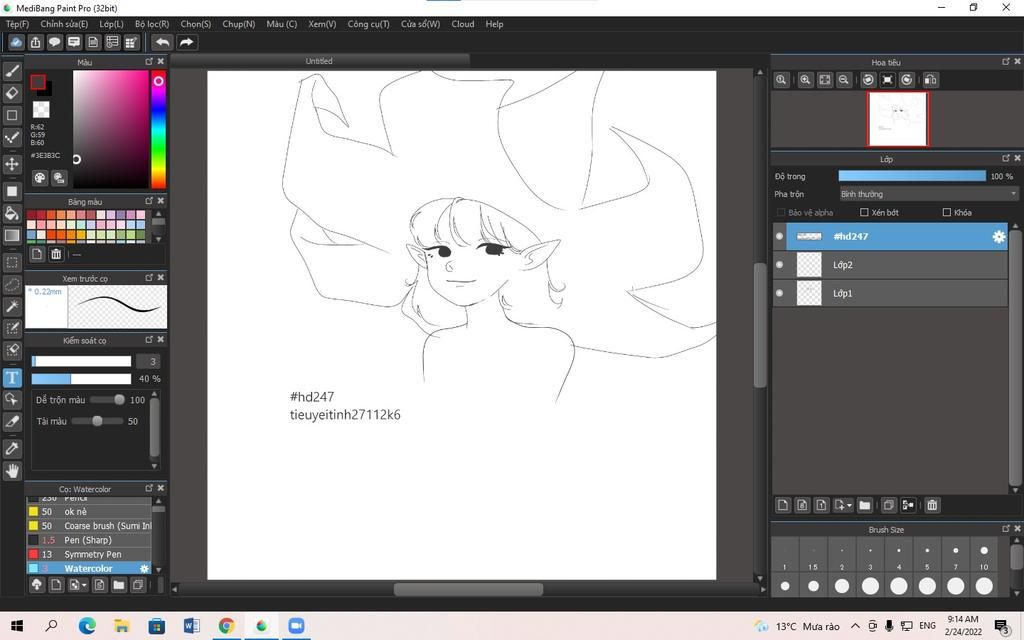Image resolution: width=1024 pixels, height=640 pixels.
Task: Open the Cửa sổ(W) menu
Action: pyautogui.click(x=421, y=24)
